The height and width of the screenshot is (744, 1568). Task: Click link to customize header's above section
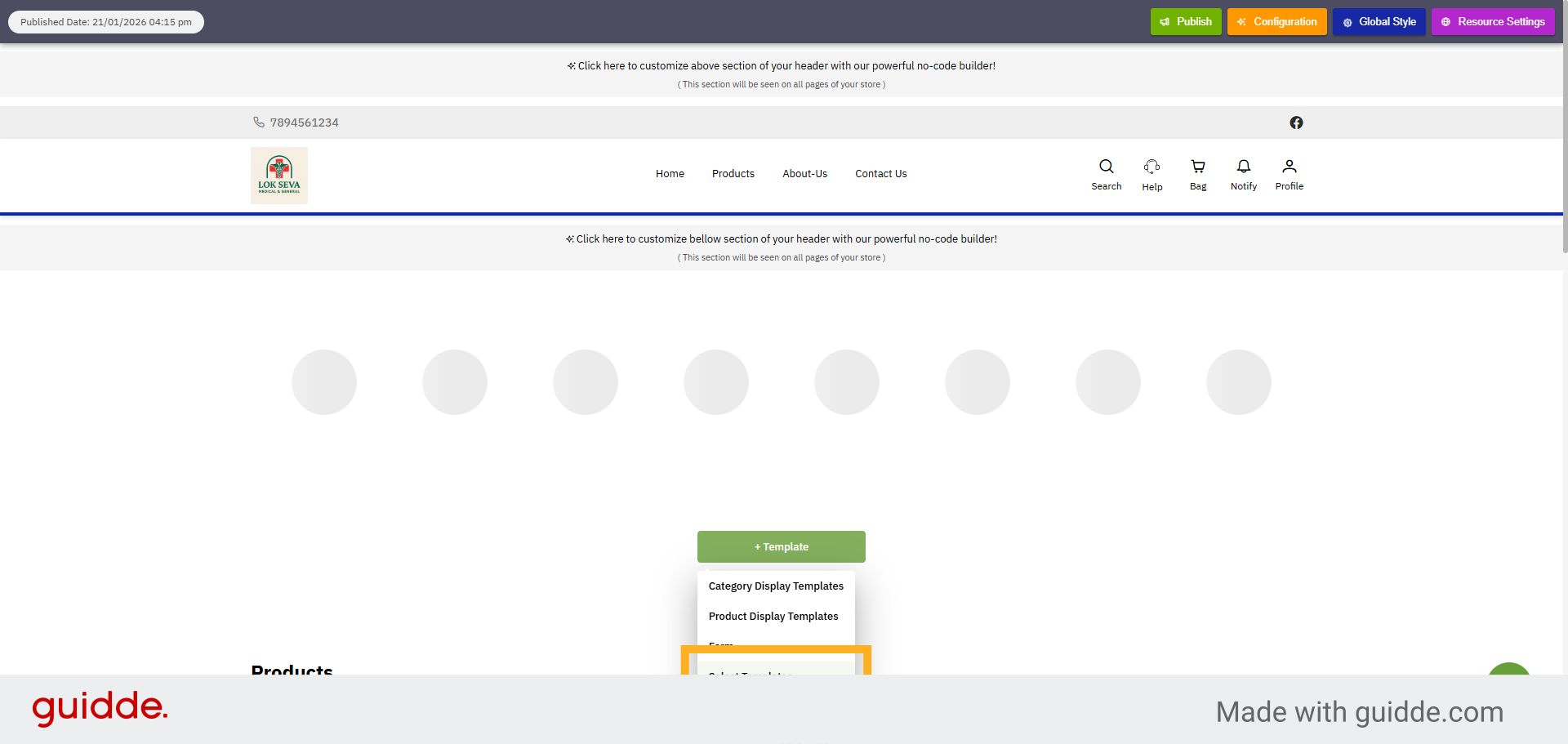click(781, 65)
